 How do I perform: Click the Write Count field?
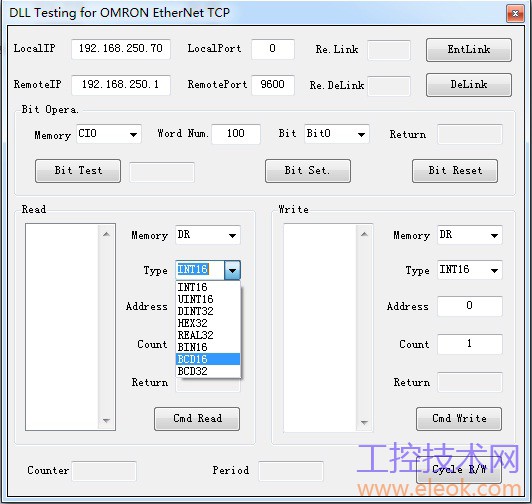[470, 344]
